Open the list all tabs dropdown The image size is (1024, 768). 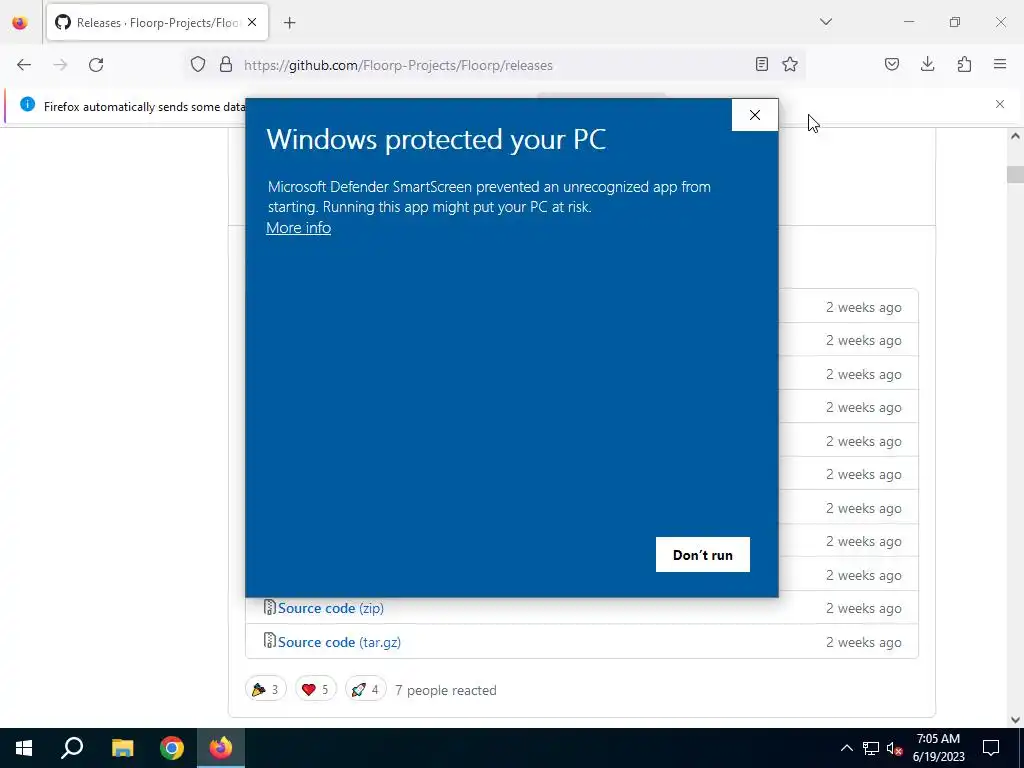pyautogui.click(x=826, y=22)
